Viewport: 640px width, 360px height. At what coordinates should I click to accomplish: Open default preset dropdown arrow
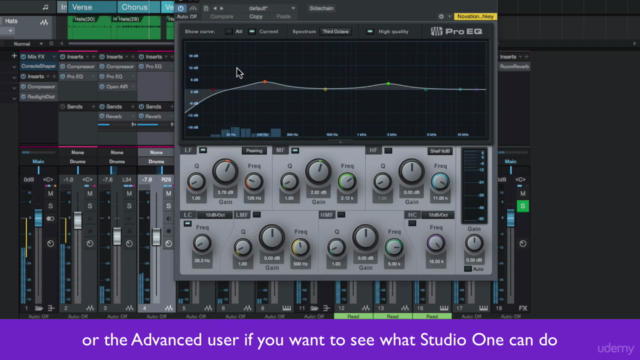click(x=293, y=8)
